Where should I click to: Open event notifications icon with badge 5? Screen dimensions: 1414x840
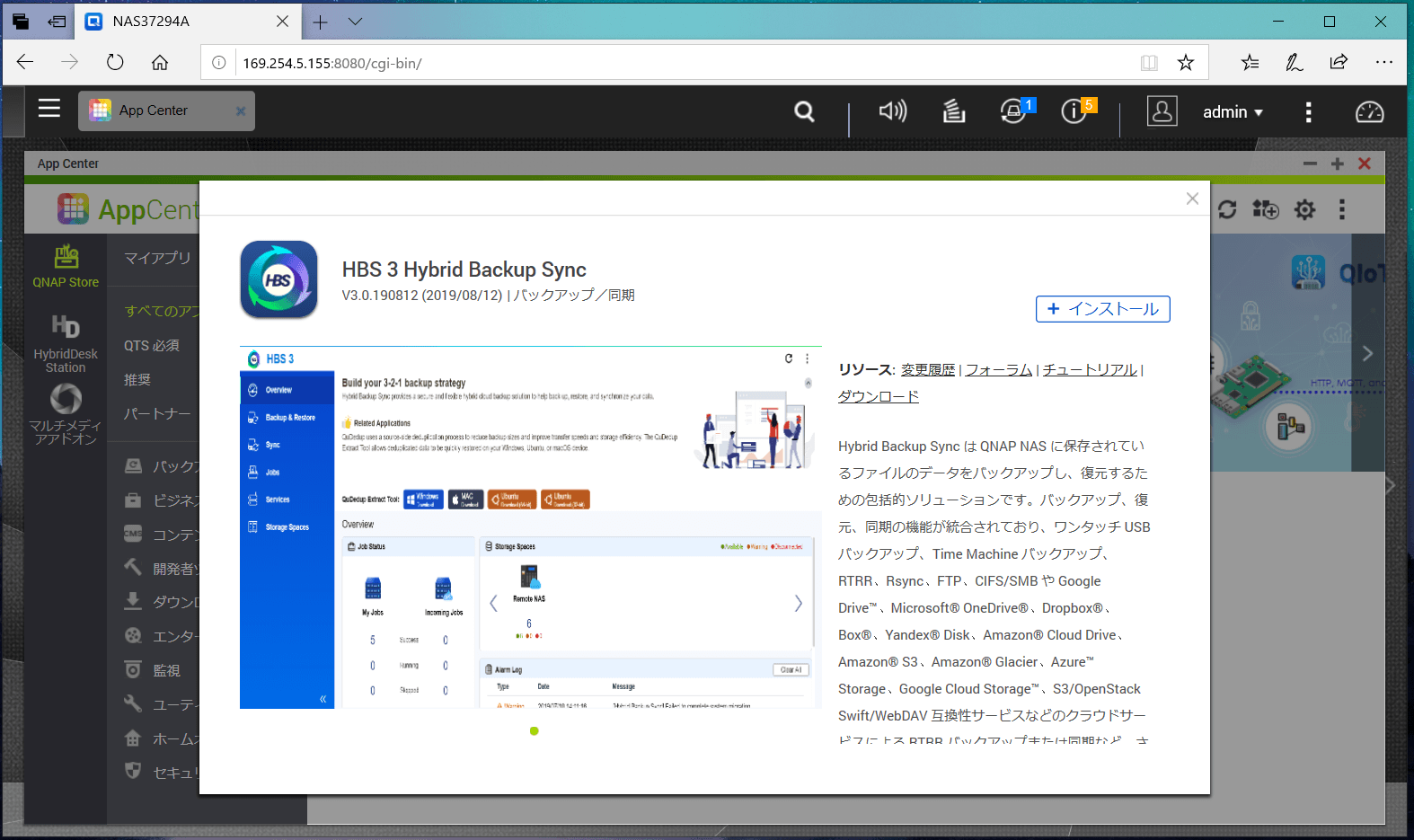pyautogui.click(x=1075, y=111)
